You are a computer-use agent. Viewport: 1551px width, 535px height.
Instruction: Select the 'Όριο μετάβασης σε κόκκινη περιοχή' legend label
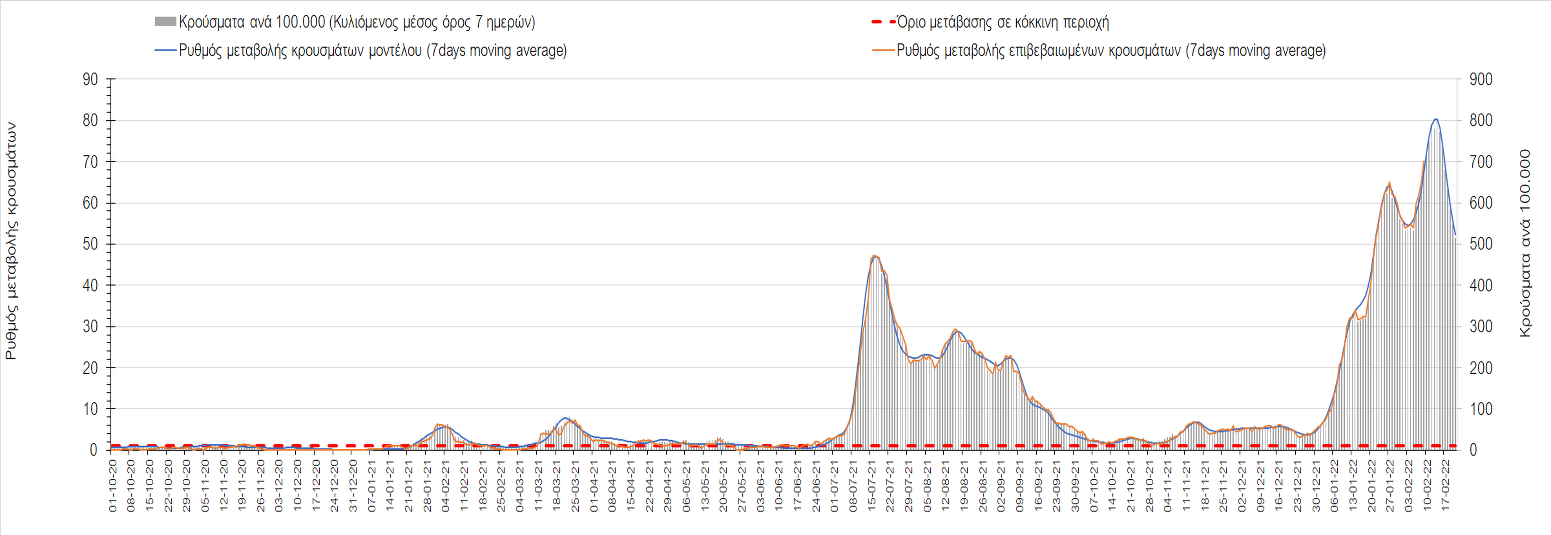[1004, 22]
